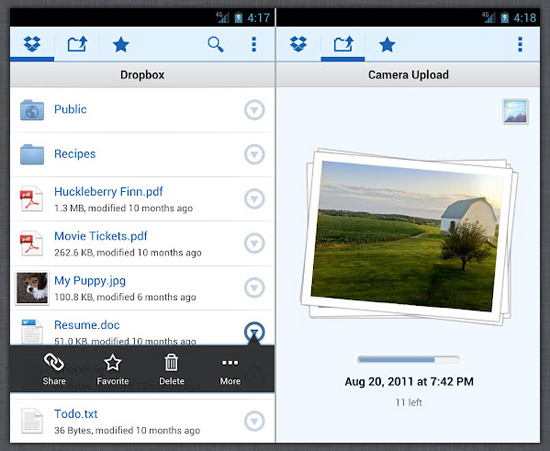Screen dimensions: 550x451
Task: Open the Public folder icon
Action: (32, 110)
